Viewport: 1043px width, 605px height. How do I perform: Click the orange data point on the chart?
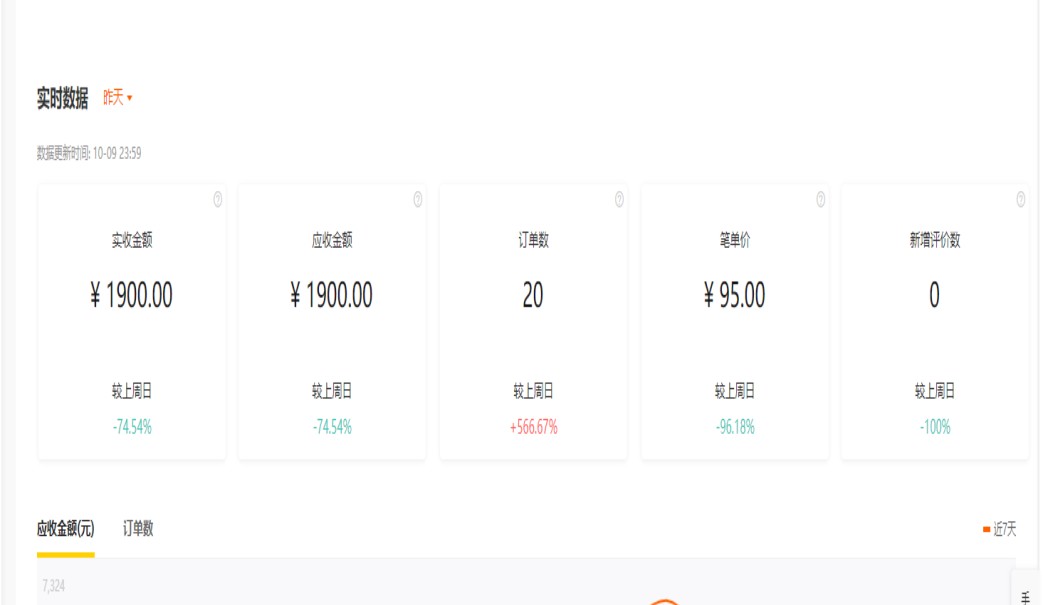(x=664, y=602)
